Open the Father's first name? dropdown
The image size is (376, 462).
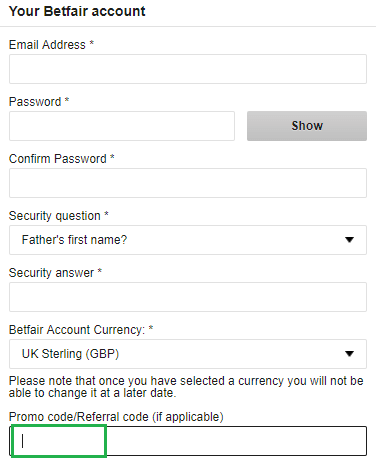[188, 240]
